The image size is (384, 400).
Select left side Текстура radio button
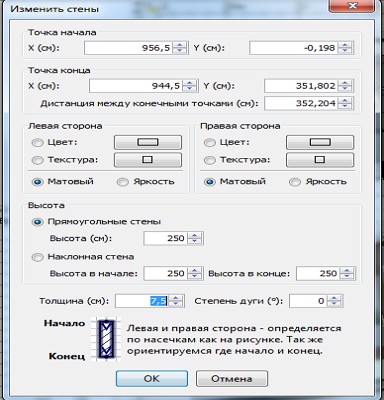pos(37,160)
